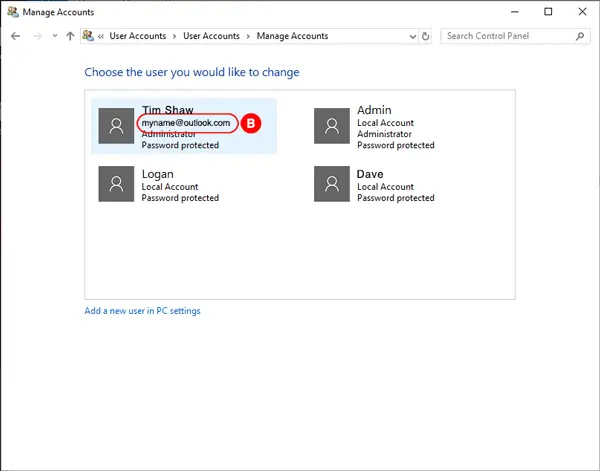
Task: Open Tim Shaw account avatar
Action: coord(116,126)
